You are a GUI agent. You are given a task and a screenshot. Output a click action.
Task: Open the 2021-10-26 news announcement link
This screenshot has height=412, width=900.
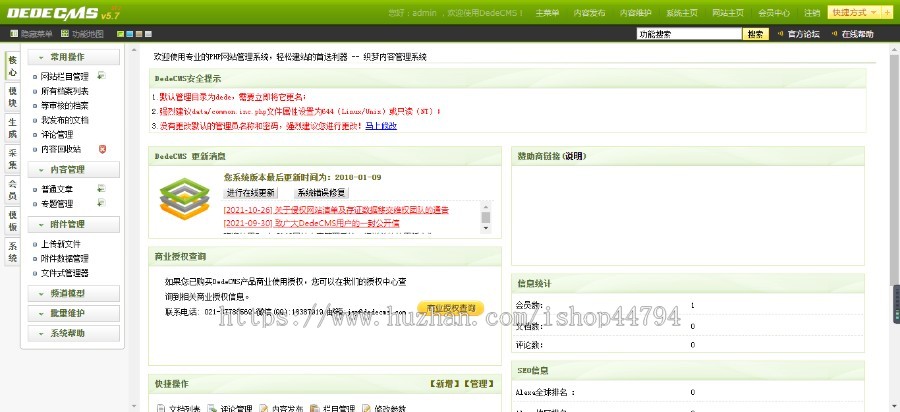(336, 210)
